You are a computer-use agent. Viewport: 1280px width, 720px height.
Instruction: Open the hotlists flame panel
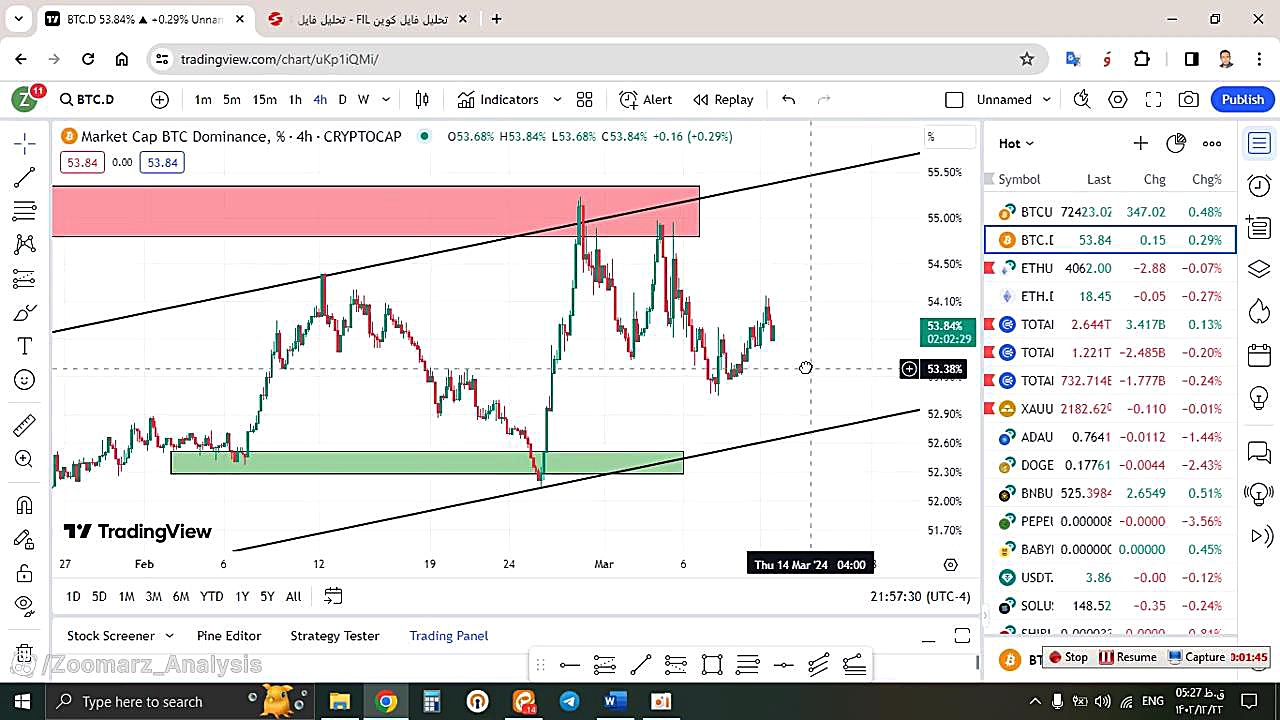coord(1259,312)
